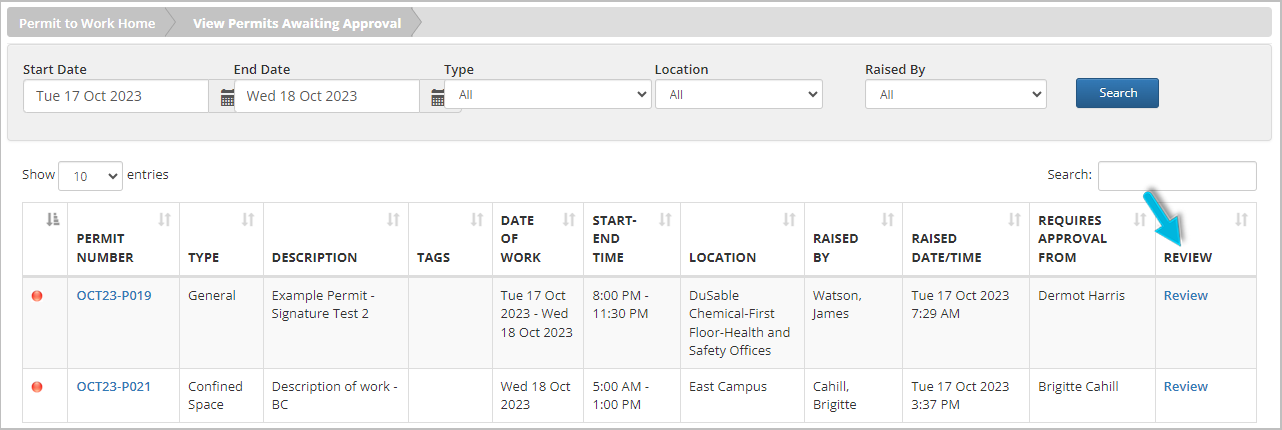Sort table by Raised By column arrows
Screen dimensions: 1282x430
coord(887,220)
